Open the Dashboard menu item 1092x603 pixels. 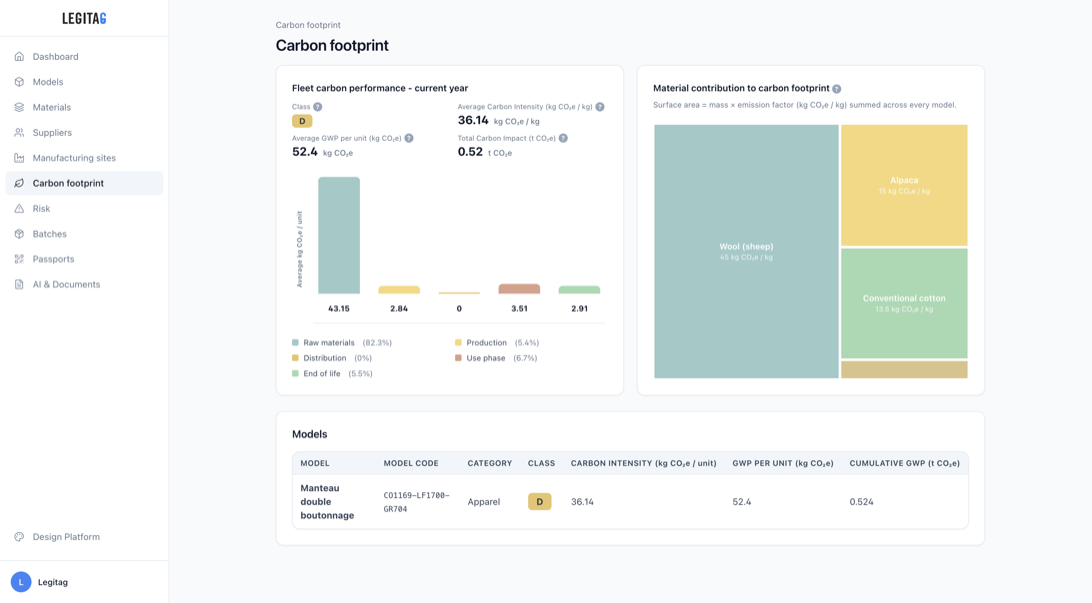pyautogui.click(x=84, y=56)
